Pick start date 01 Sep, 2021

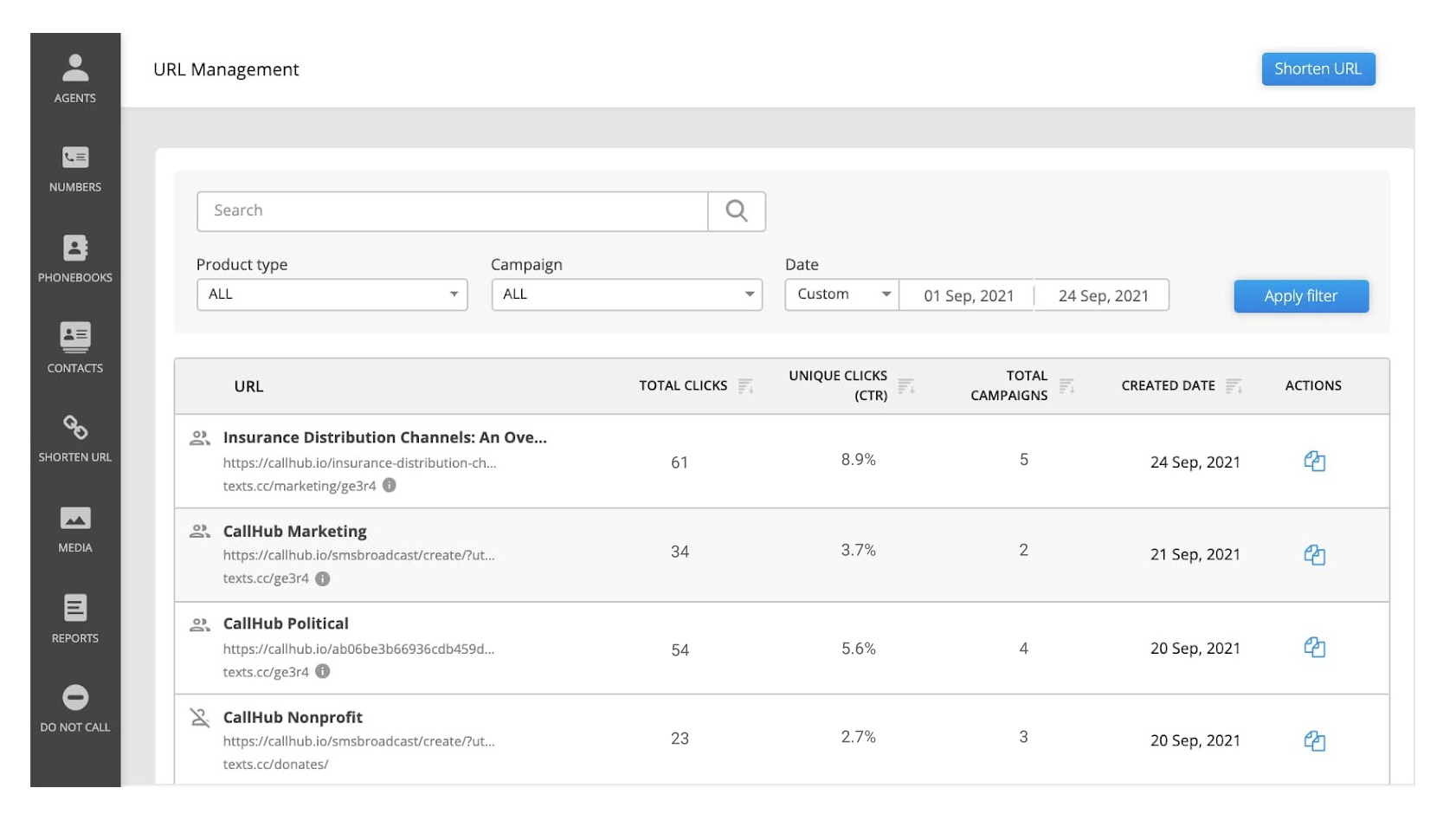[x=968, y=295]
